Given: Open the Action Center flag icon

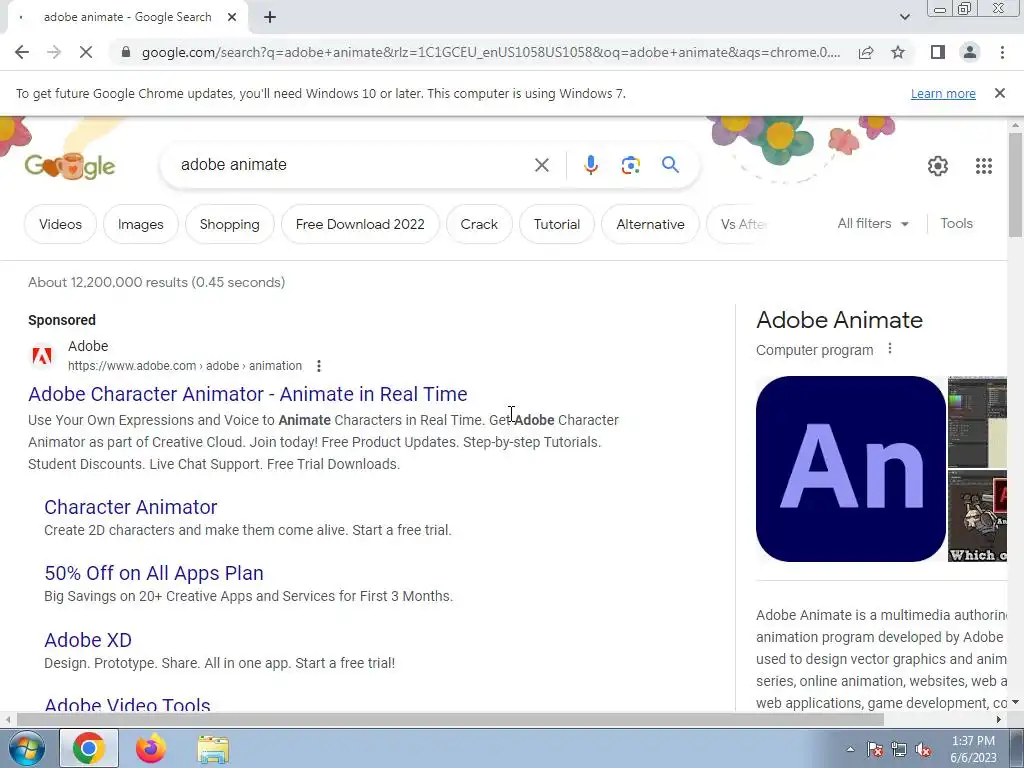Looking at the screenshot, I should (x=874, y=749).
